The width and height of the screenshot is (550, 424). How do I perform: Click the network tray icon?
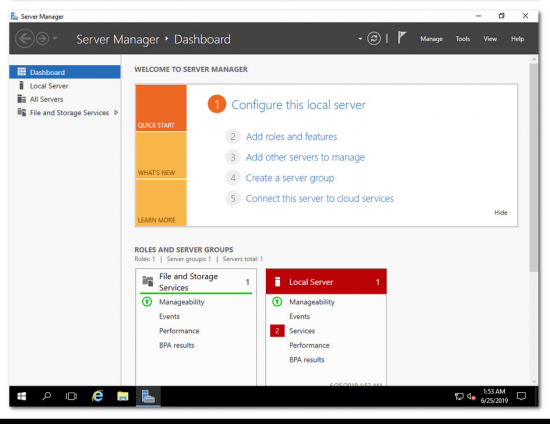459,397
